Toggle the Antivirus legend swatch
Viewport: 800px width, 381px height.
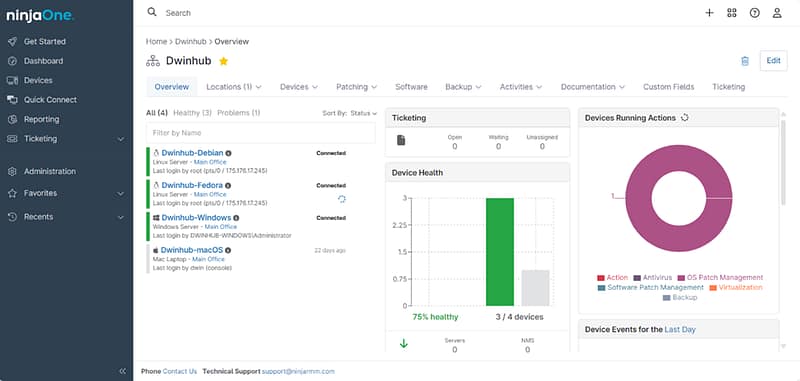(x=637, y=278)
